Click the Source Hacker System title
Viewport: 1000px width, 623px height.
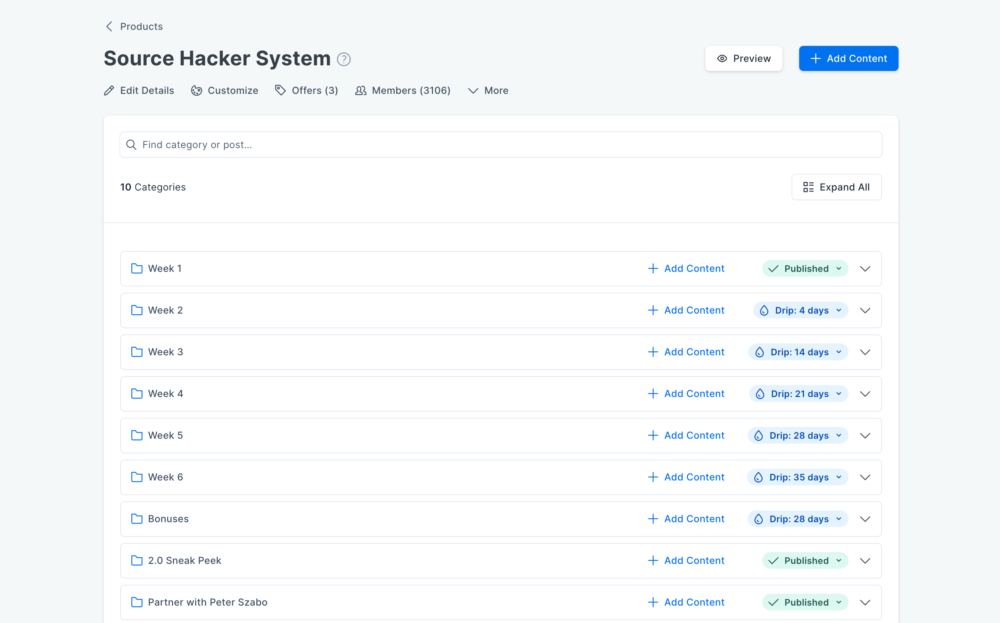[x=217, y=59]
